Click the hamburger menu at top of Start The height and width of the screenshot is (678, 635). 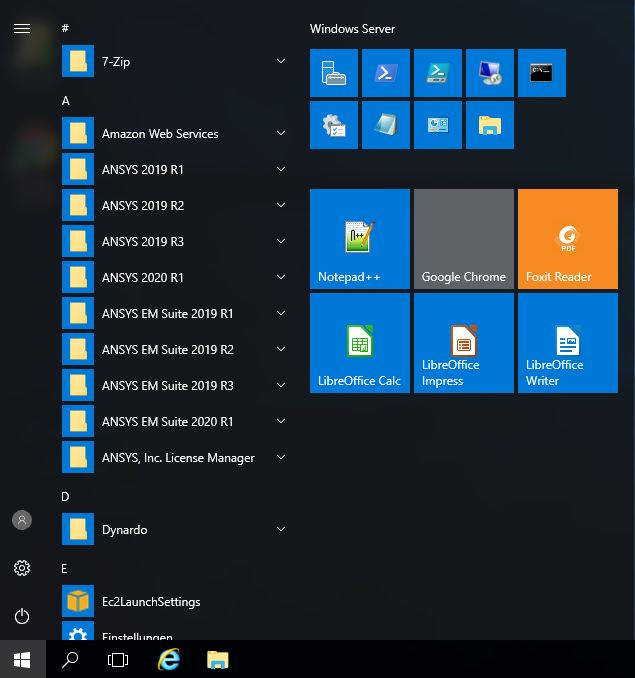(x=22, y=29)
